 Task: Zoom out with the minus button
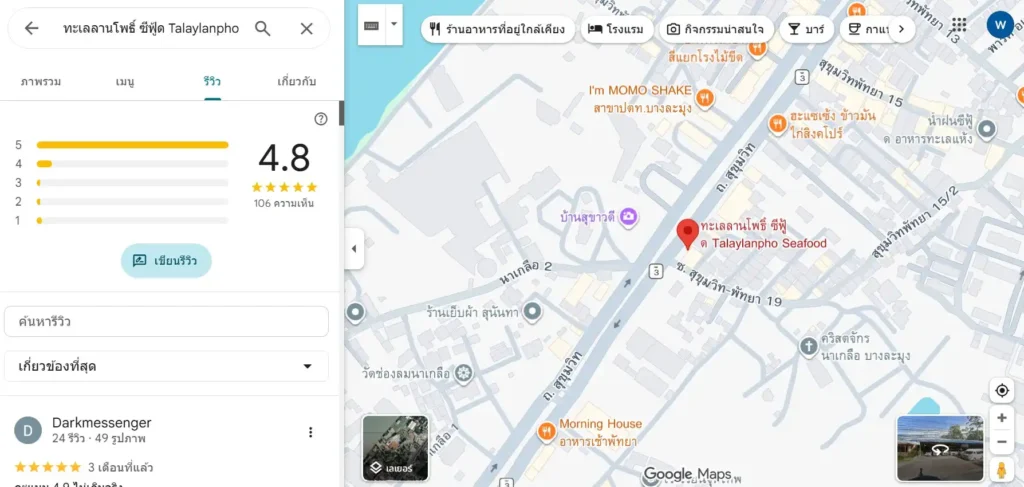[x=1002, y=442]
